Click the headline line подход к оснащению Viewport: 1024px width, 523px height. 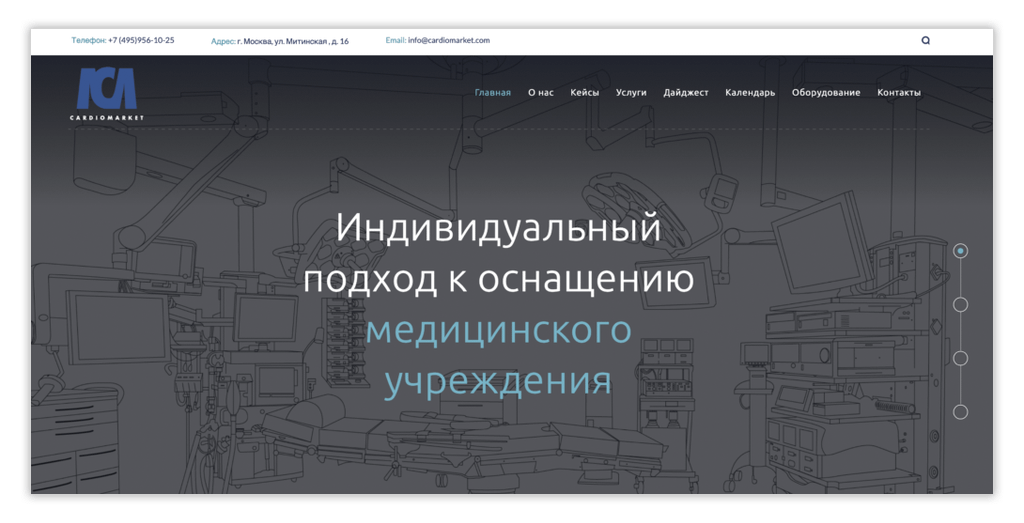[x=498, y=279]
